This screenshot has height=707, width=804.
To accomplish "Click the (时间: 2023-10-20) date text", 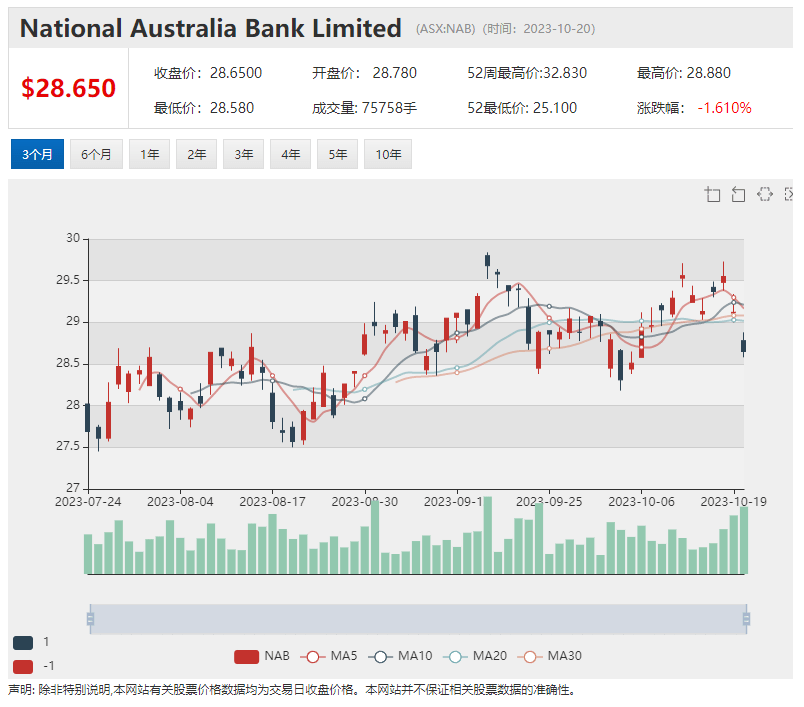I will tap(538, 29).
